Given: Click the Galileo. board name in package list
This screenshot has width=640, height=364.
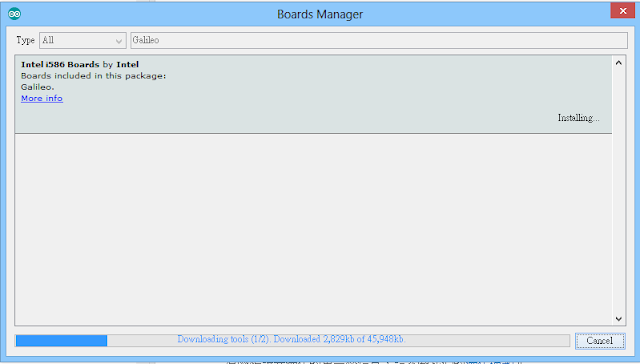Looking at the screenshot, I should 38,87.
